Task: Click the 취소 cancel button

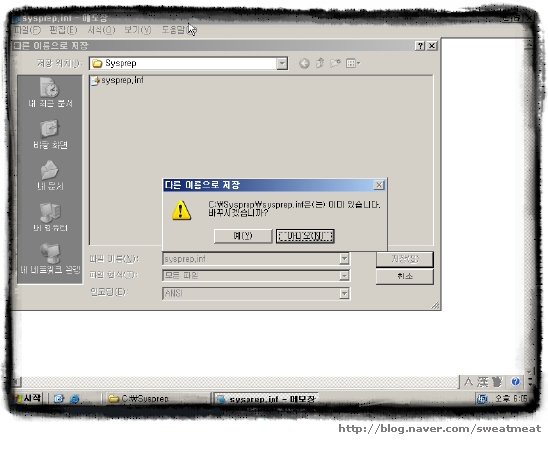Action: 405,276
